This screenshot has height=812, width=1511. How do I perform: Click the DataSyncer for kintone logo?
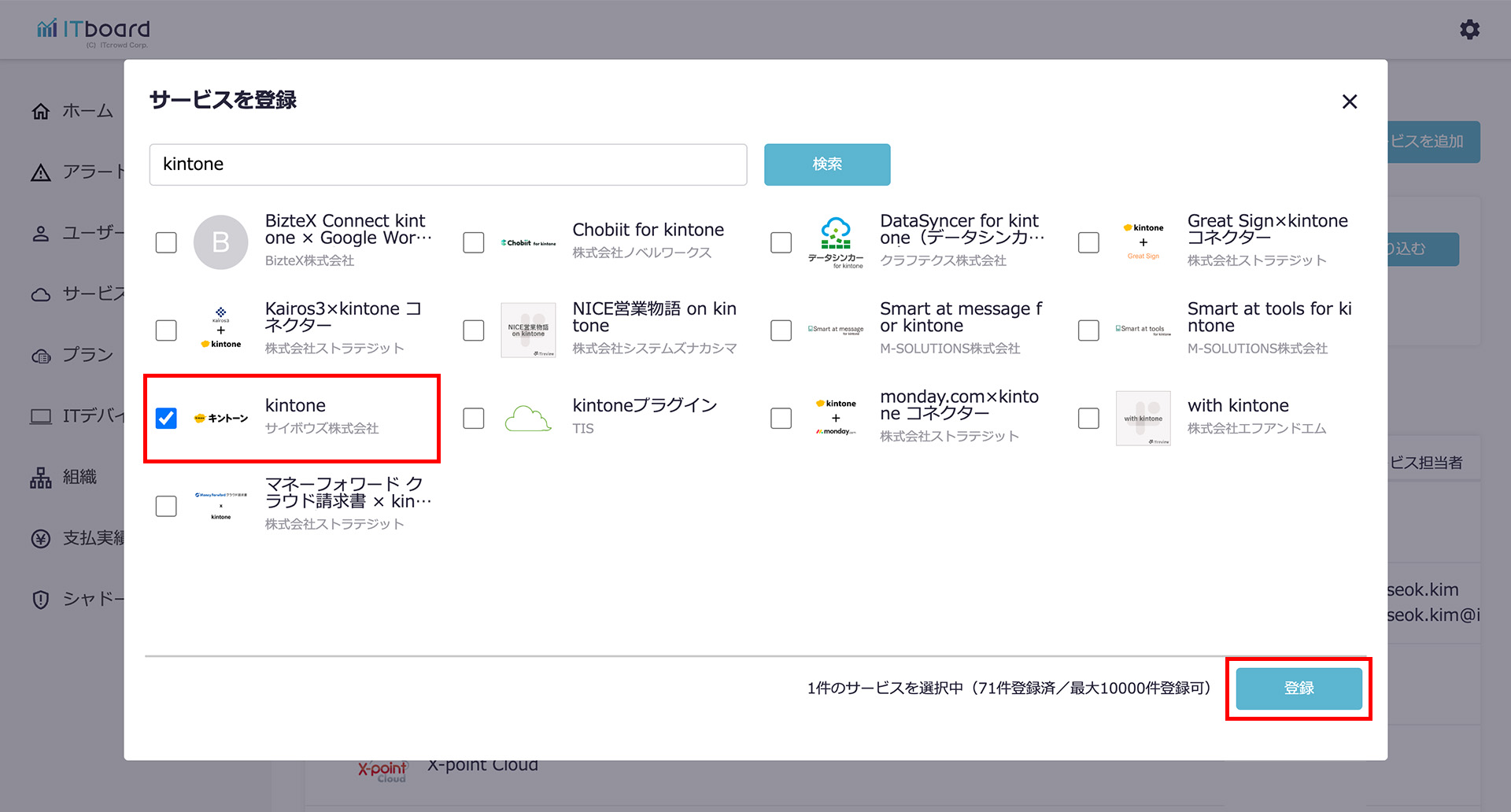tap(835, 242)
